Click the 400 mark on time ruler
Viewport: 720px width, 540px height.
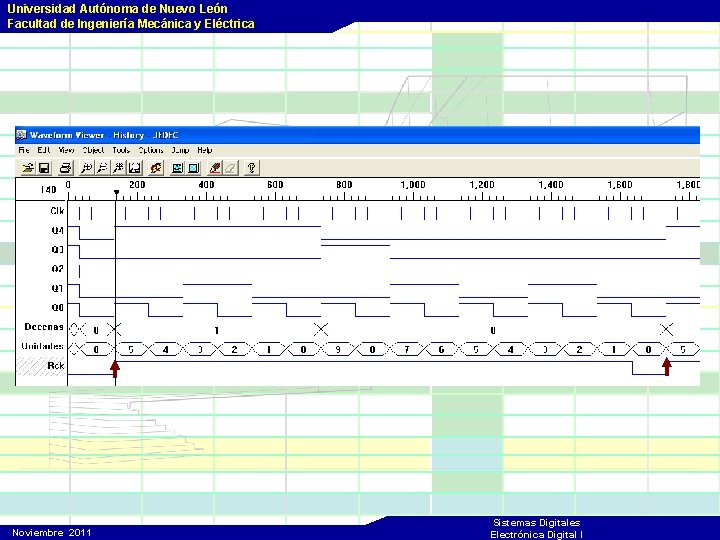point(206,185)
